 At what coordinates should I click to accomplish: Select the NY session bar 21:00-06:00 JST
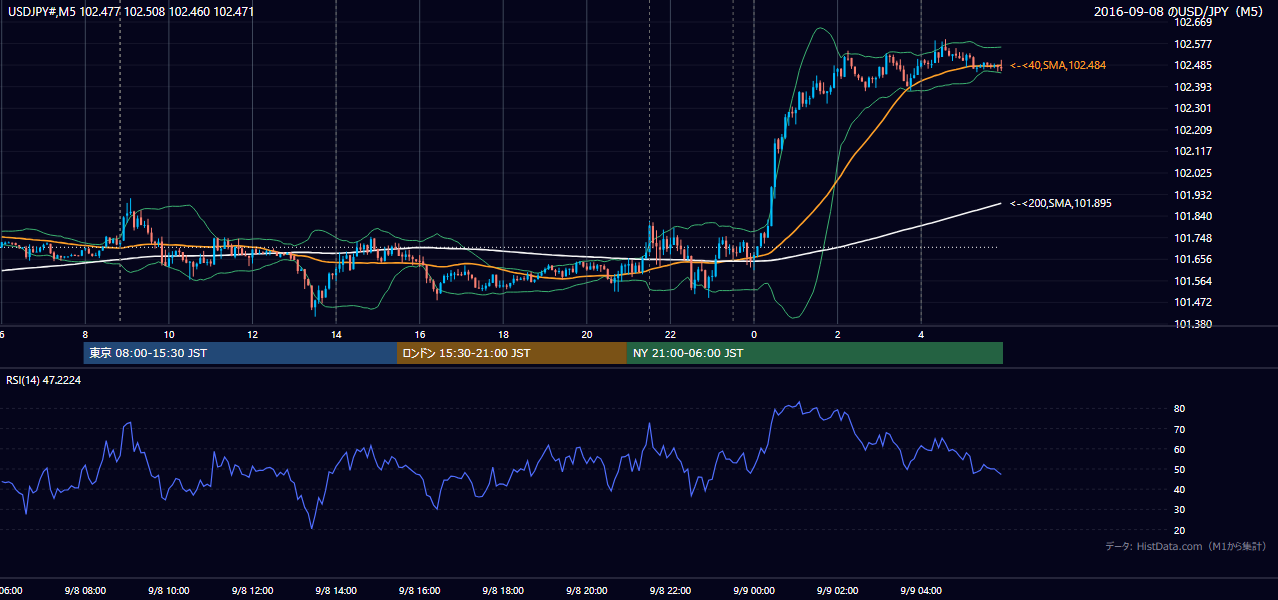pos(815,353)
